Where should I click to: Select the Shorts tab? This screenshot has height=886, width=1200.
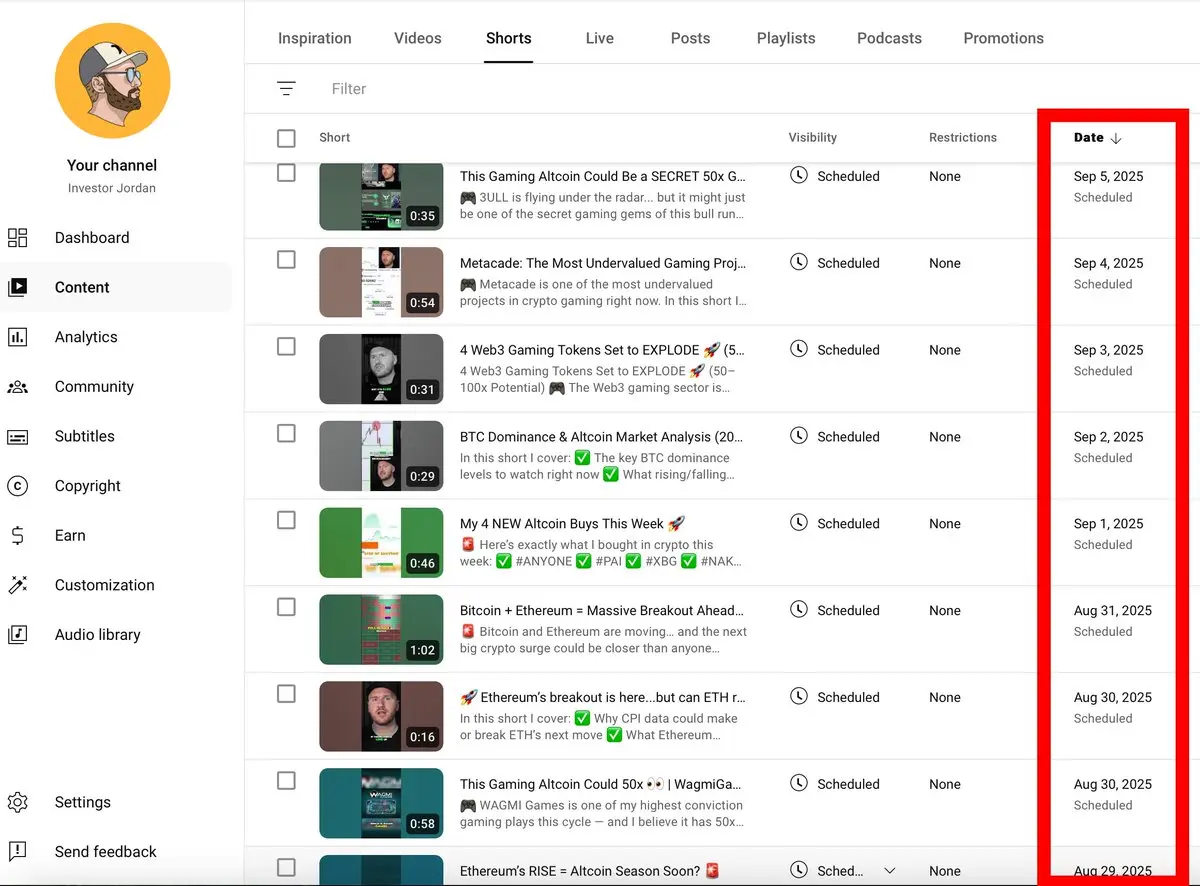509,38
